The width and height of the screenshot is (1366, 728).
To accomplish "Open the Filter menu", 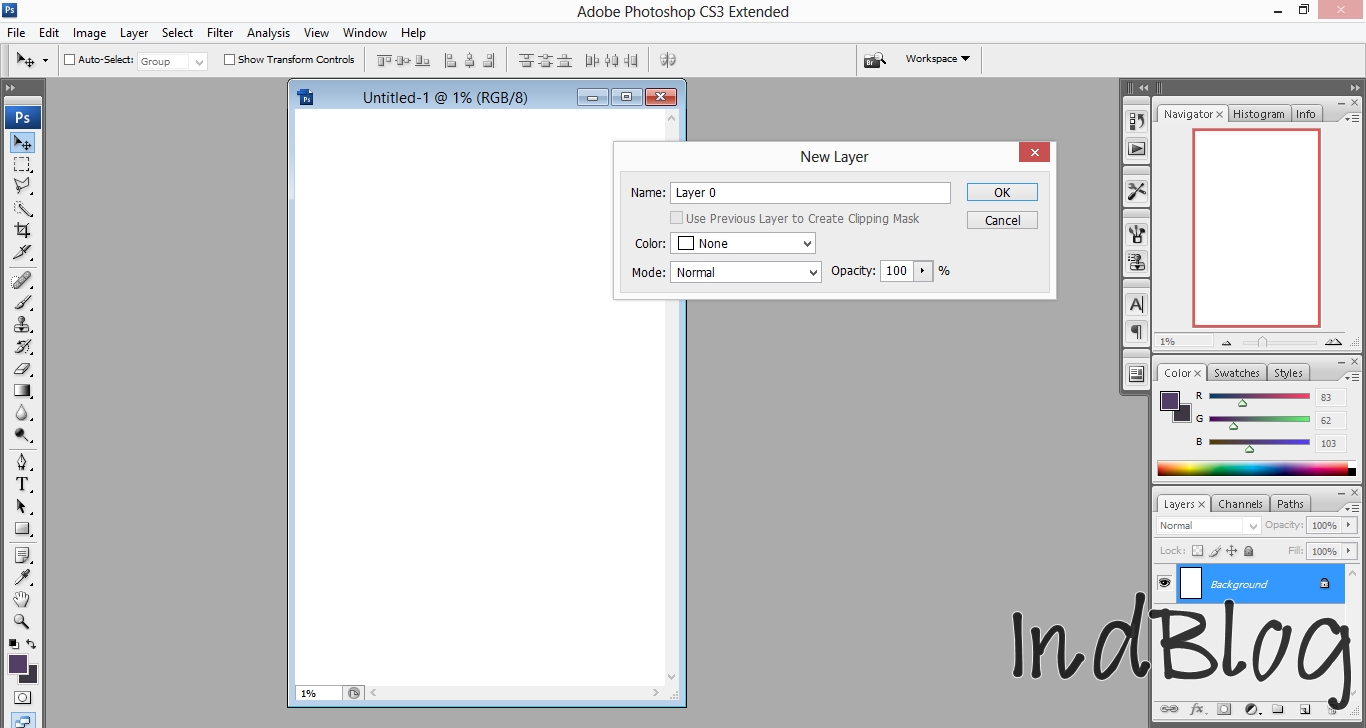I will pos(220,33).
